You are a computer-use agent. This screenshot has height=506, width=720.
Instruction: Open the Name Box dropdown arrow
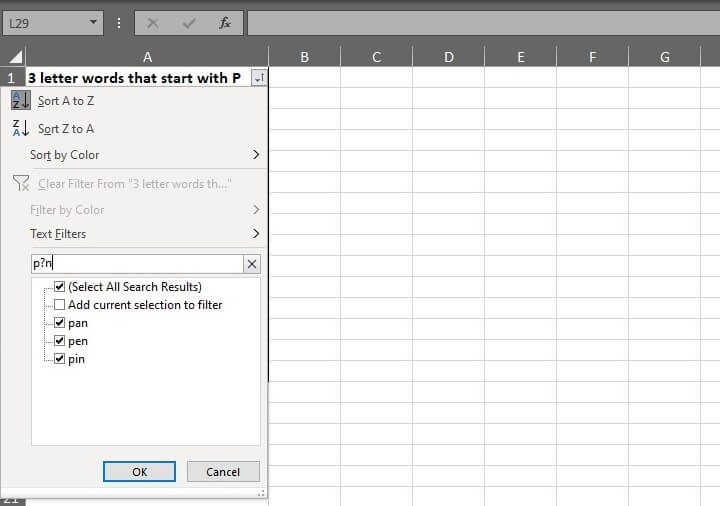pyautogui.click(x=94, y=22)
